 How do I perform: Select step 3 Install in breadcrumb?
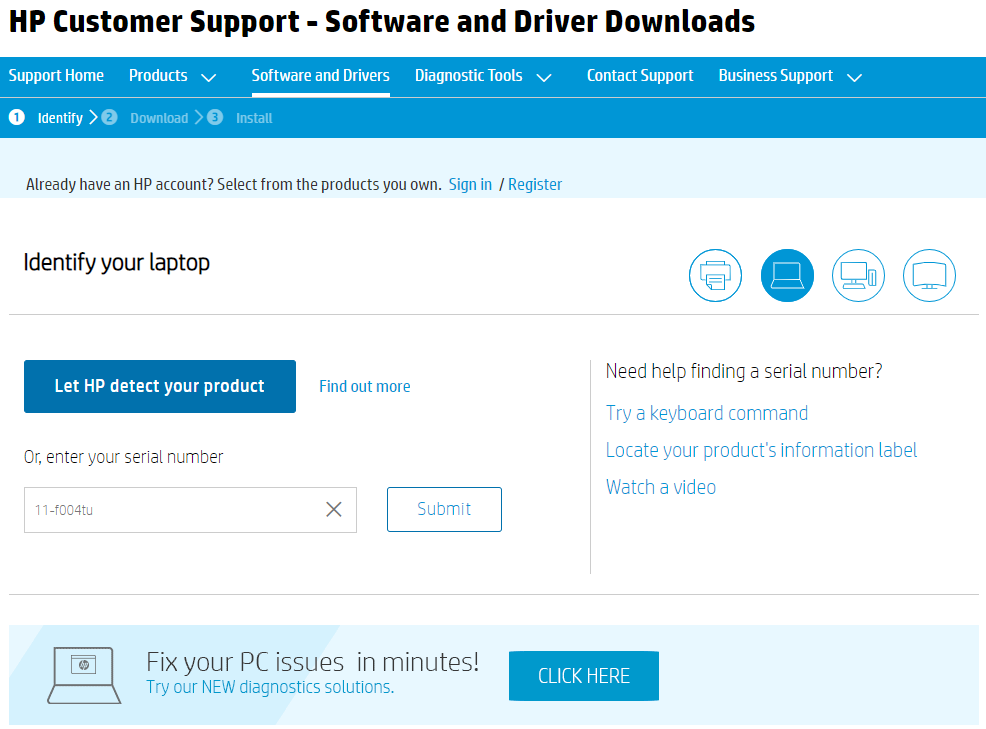click(240, 118)
